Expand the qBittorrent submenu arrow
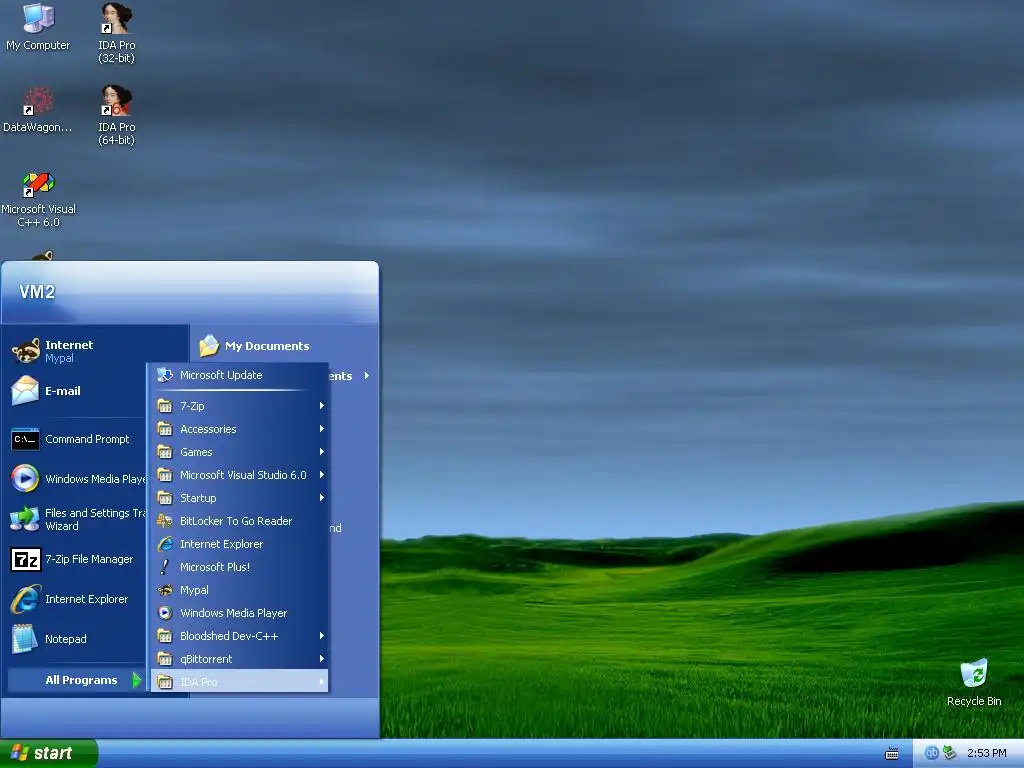1024x768 pixels. point(322,658)
